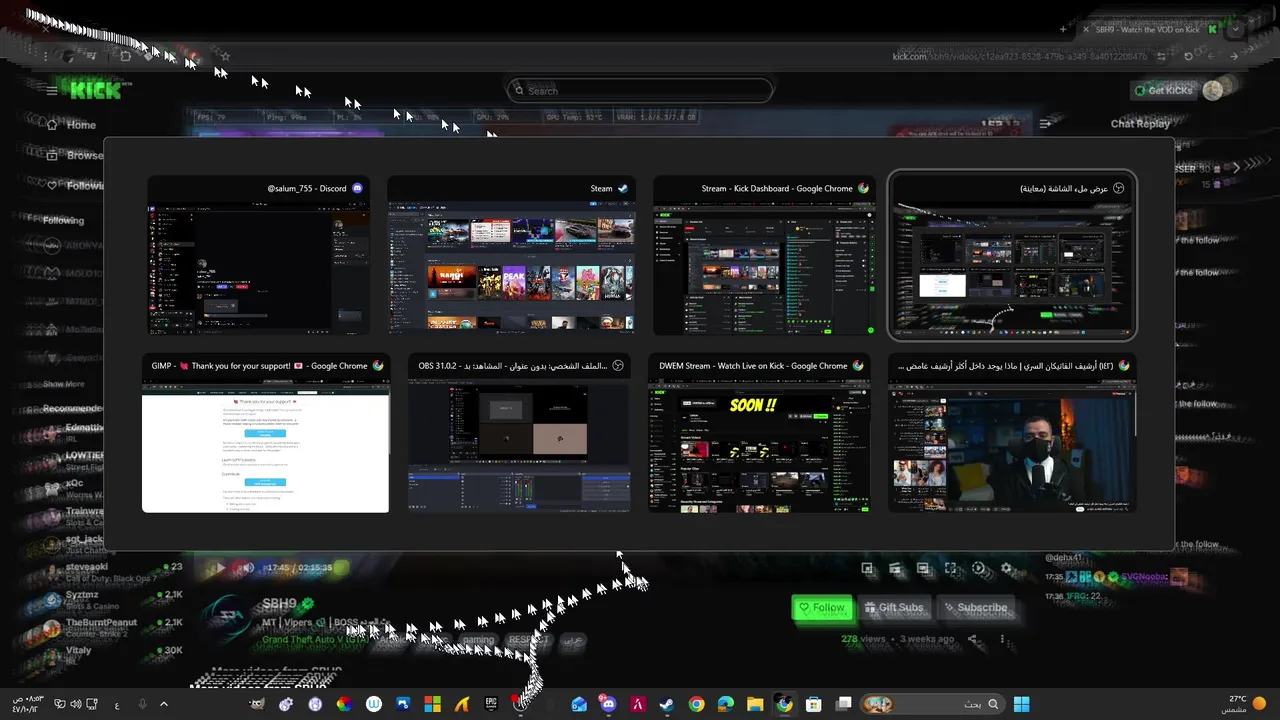1280x720 pixels.
Task: Open Task View from the taskbar
Action: (844, 704)
